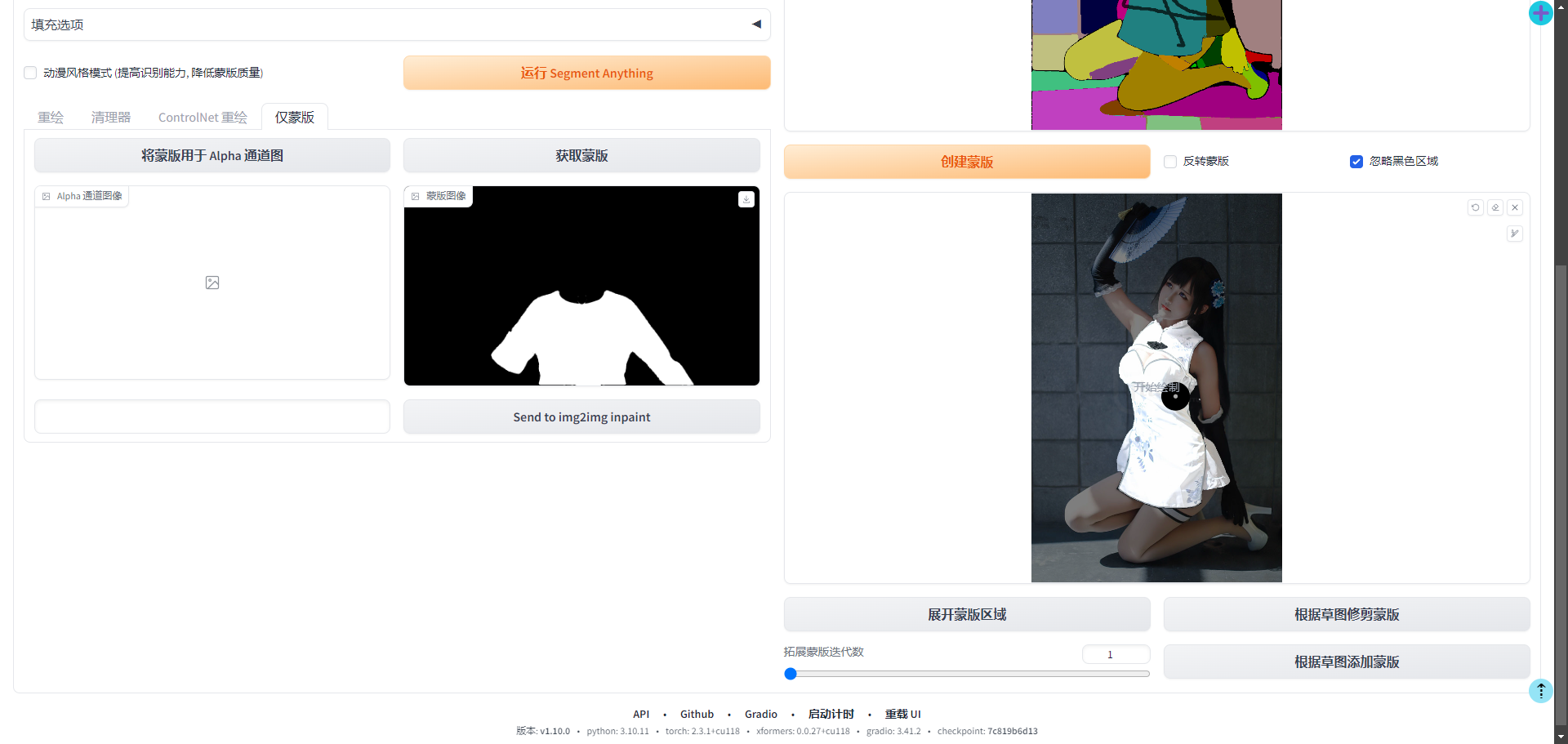Click the 拓展蒙版迭代数 number input field
The image size is (1568, 744).
(x=1116, y=654)
